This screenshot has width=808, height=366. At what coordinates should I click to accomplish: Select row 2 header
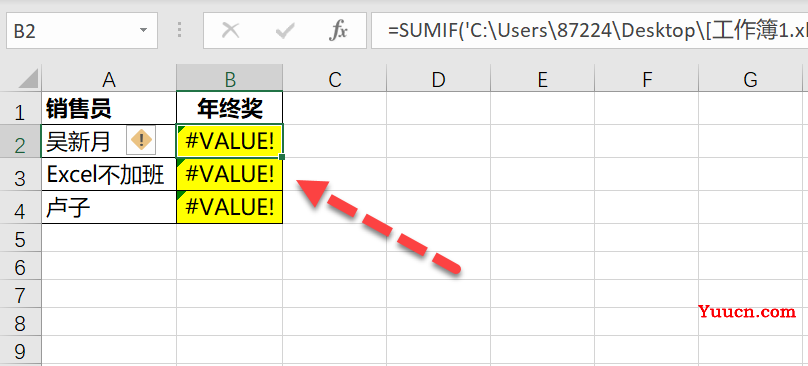coord(21,141)
